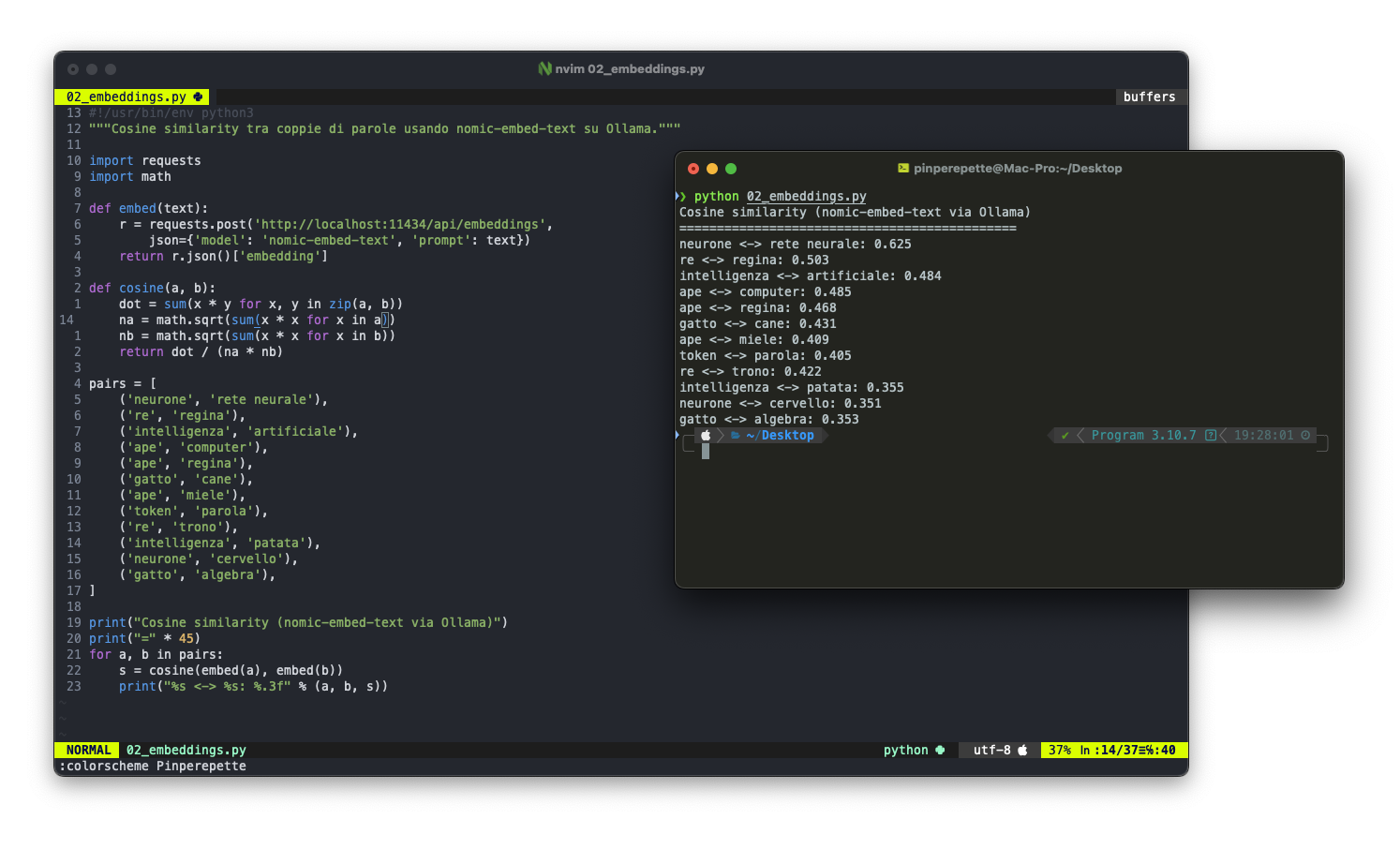Click the Desktop folder icon in the prompt
Viewport: 1400px width, 849px height.
(734, 435)
